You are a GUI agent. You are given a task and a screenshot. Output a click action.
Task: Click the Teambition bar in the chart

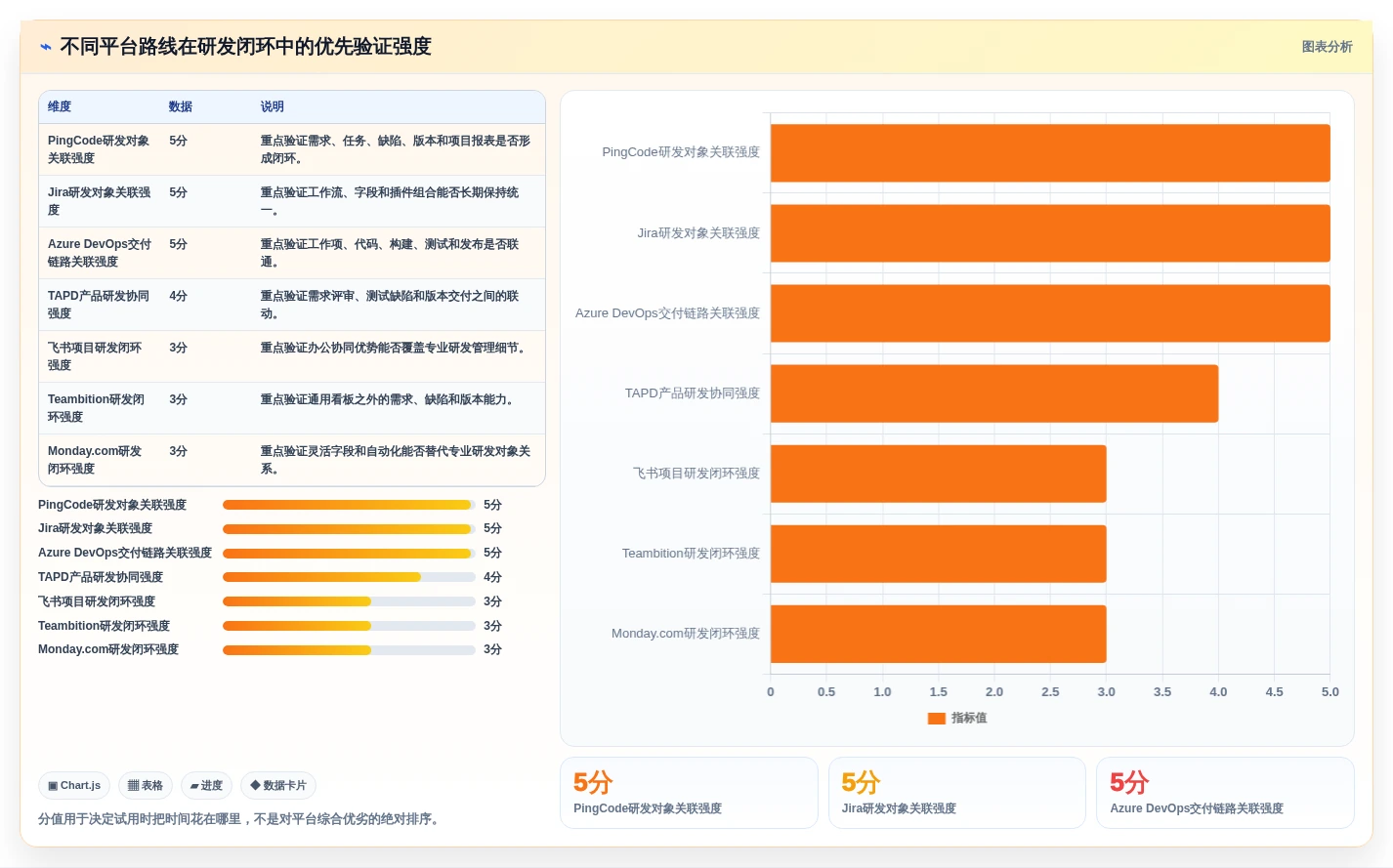[939, 554]
